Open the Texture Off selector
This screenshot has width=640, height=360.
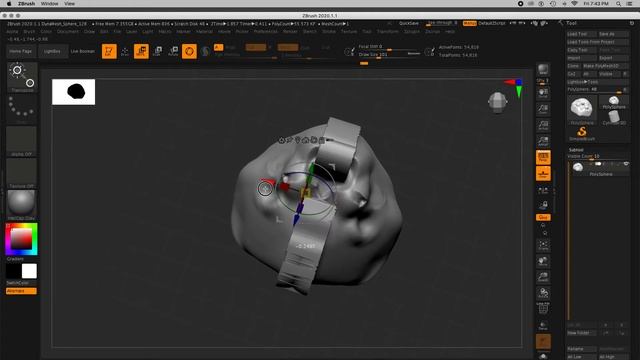tap(22, 173)
